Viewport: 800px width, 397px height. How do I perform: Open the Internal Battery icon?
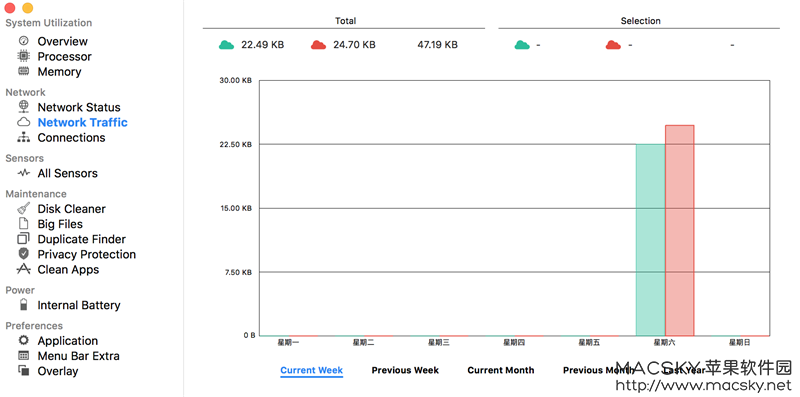23,305
